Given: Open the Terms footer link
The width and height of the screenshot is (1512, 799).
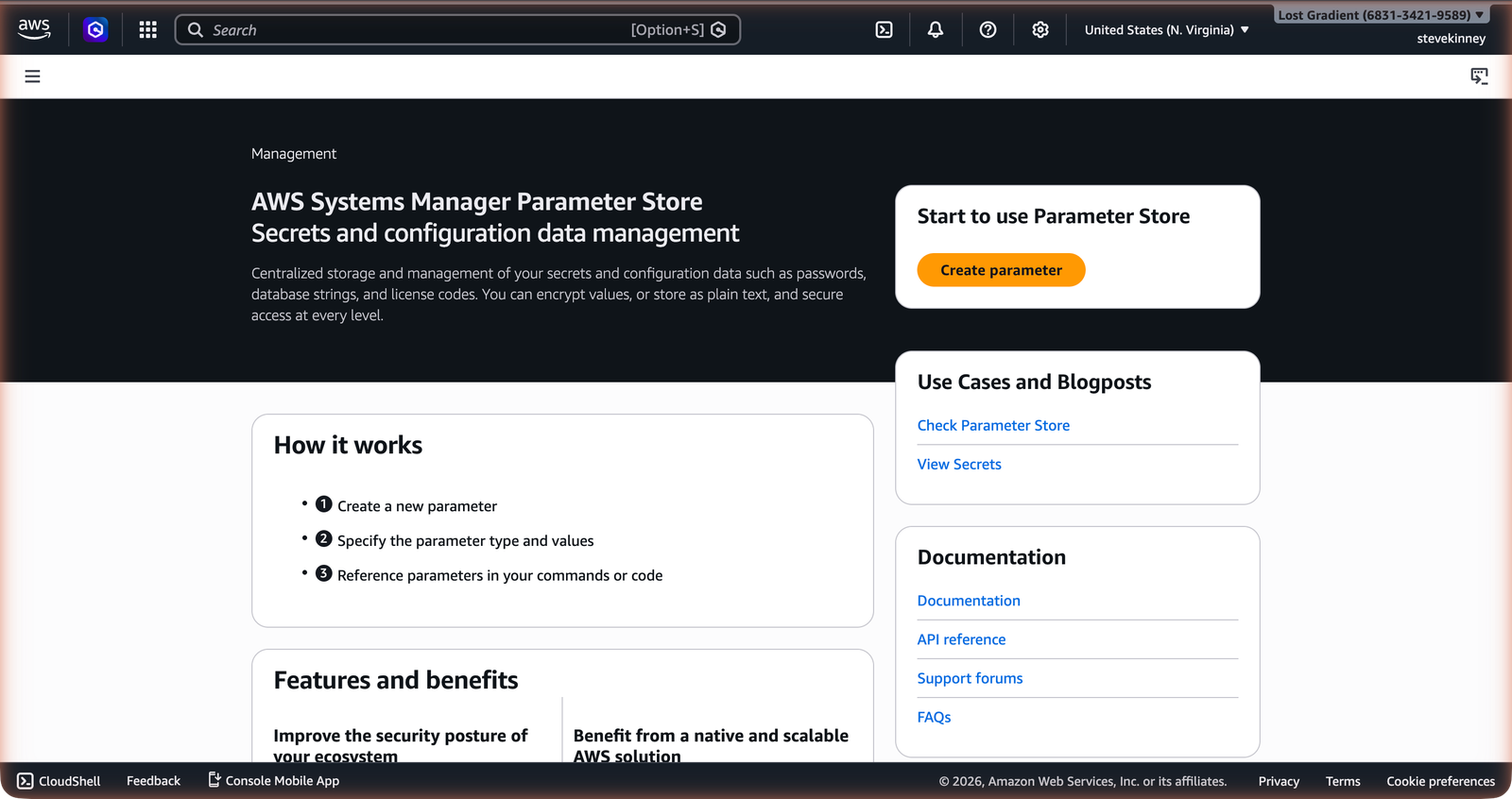Looking at the screenshot, I should pyautogui.click(x=1343, y=781).
